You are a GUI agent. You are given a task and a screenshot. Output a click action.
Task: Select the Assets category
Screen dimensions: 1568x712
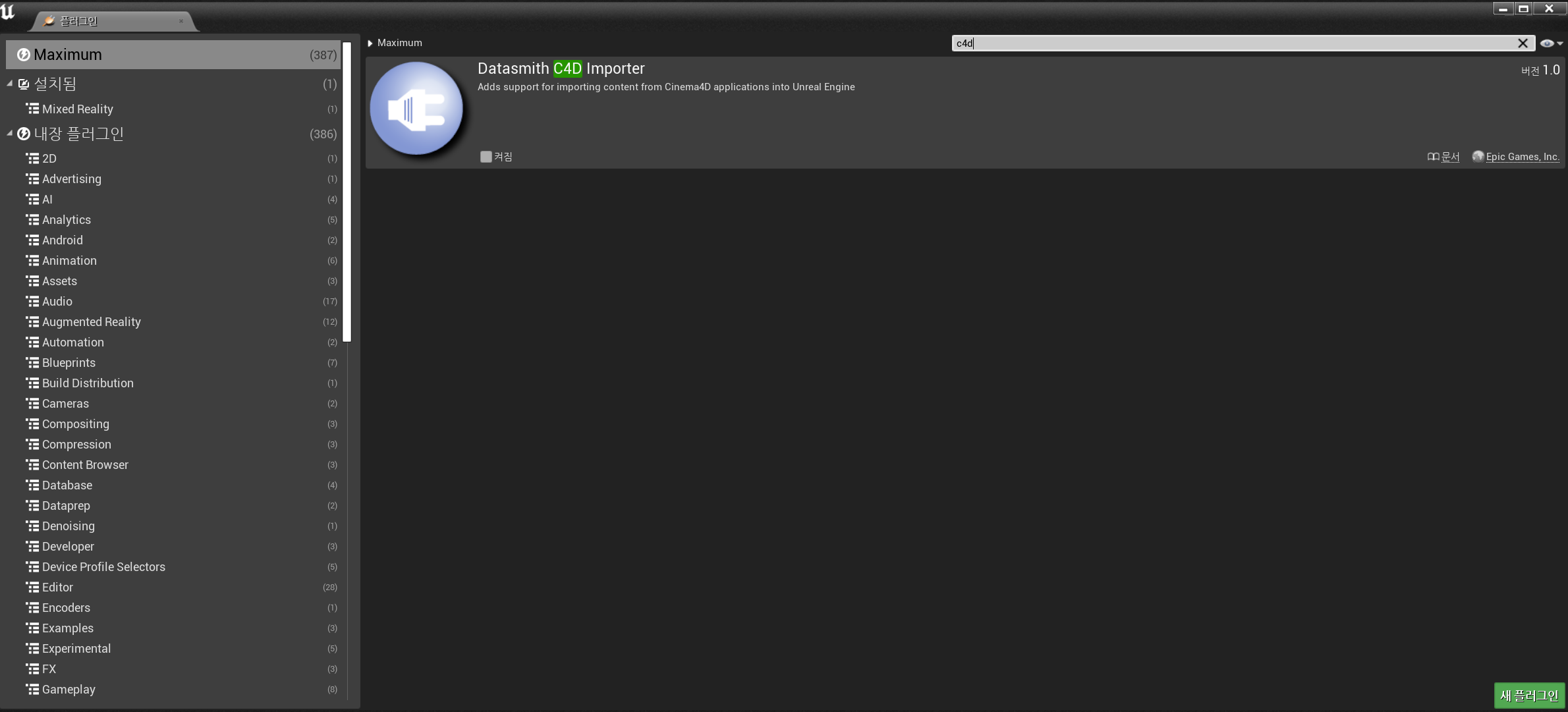173,281
